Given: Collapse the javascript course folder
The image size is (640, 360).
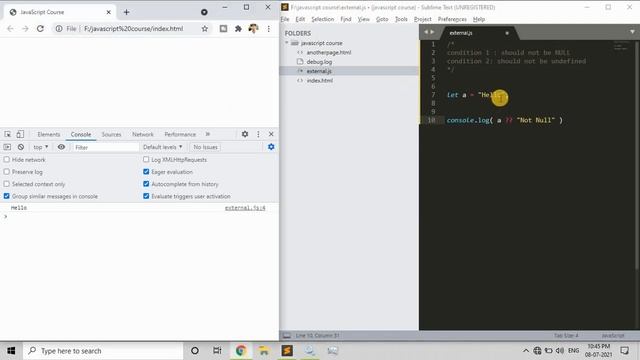Looking at the screenshot, I should (287, 42).
